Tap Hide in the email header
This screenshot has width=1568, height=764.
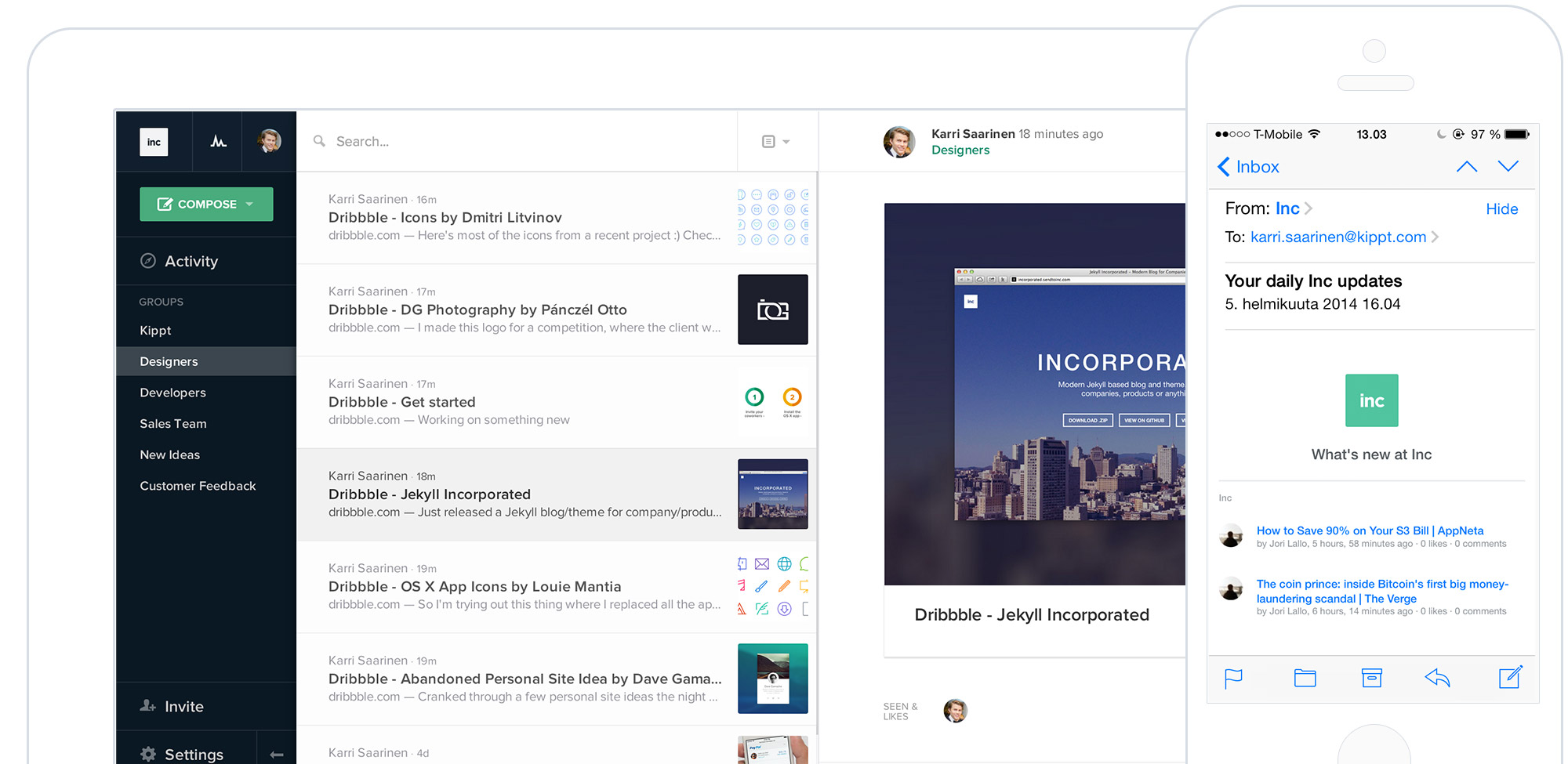click(x=1501, y=209)
